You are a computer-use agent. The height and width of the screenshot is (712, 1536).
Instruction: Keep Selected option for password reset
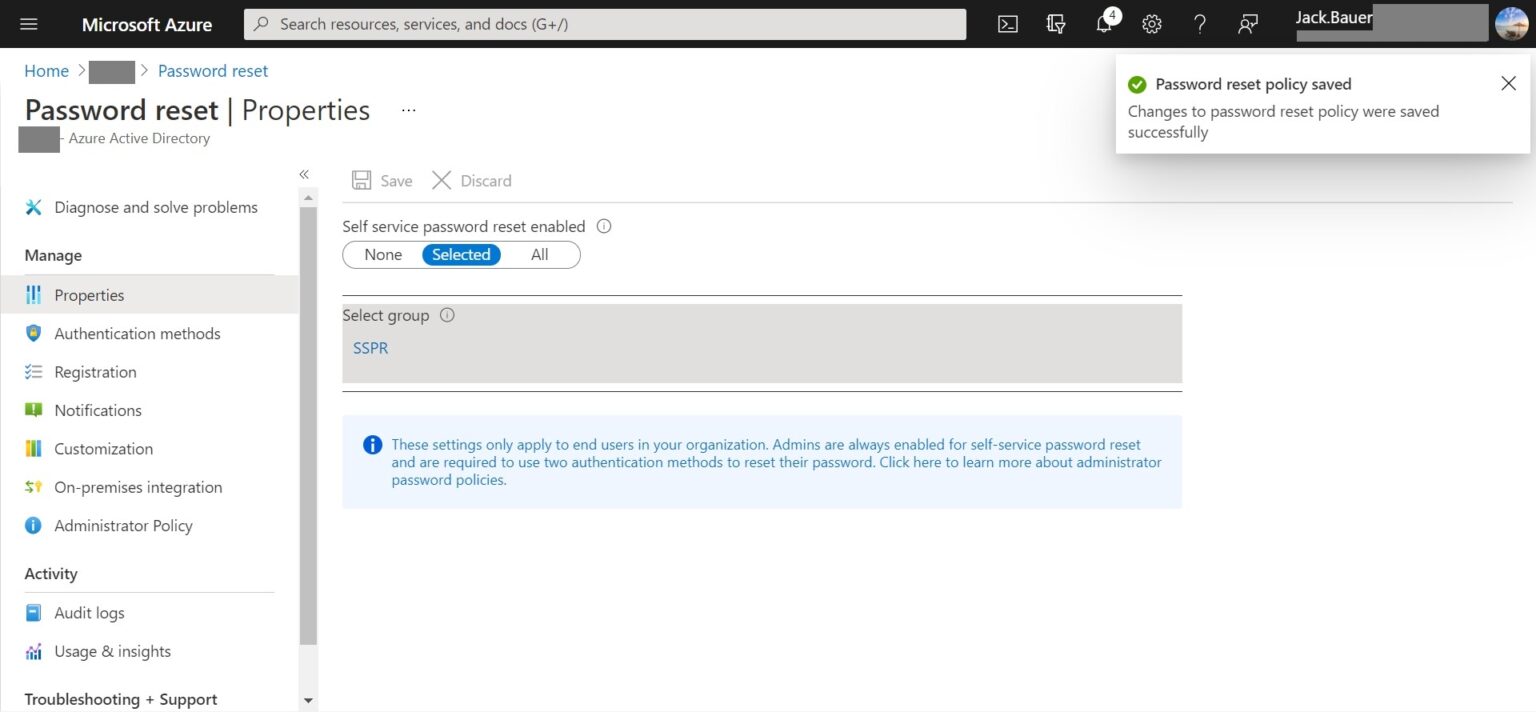[461, 254]
